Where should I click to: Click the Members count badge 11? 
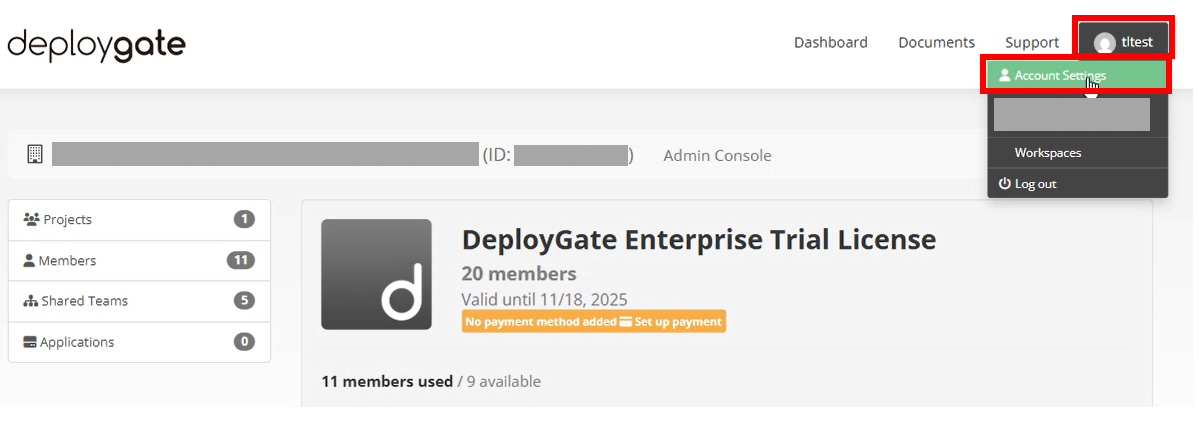(x=241, y=261)
